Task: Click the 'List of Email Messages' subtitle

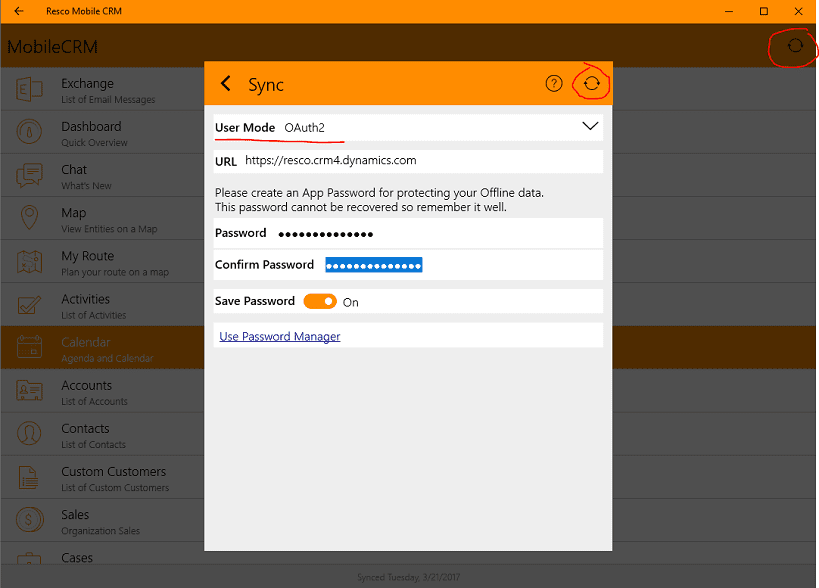Action: point(108,99)
